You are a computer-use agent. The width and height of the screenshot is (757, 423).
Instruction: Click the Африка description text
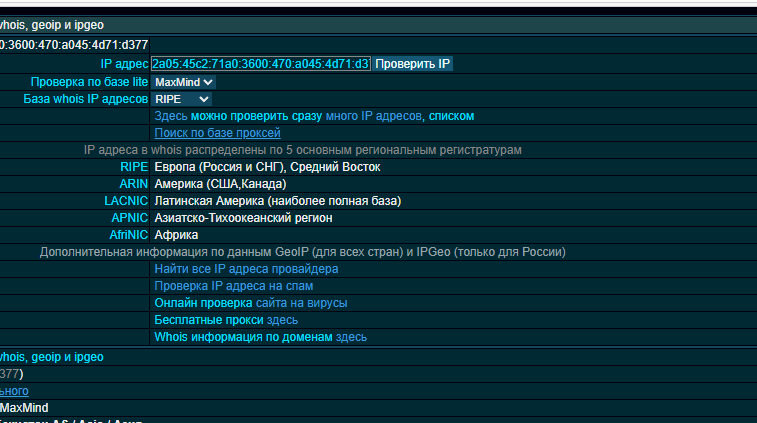coord(176,235)
